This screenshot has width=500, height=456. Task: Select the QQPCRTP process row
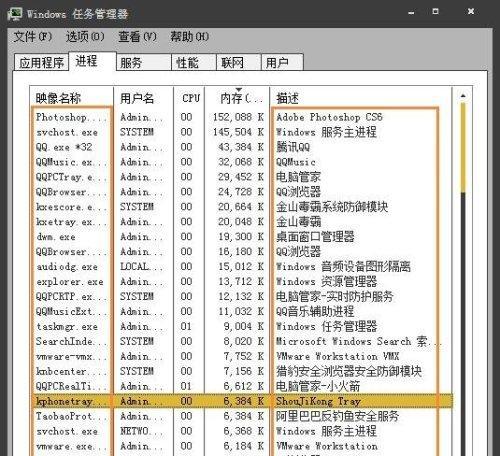tap(241, 296)
